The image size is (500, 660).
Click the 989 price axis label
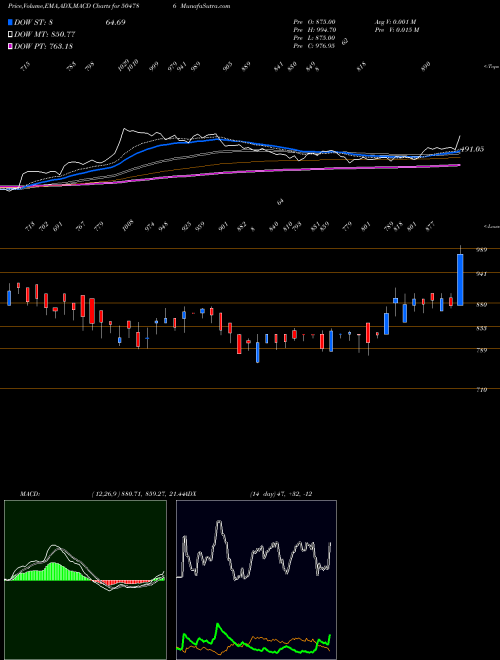click(481, 250)
